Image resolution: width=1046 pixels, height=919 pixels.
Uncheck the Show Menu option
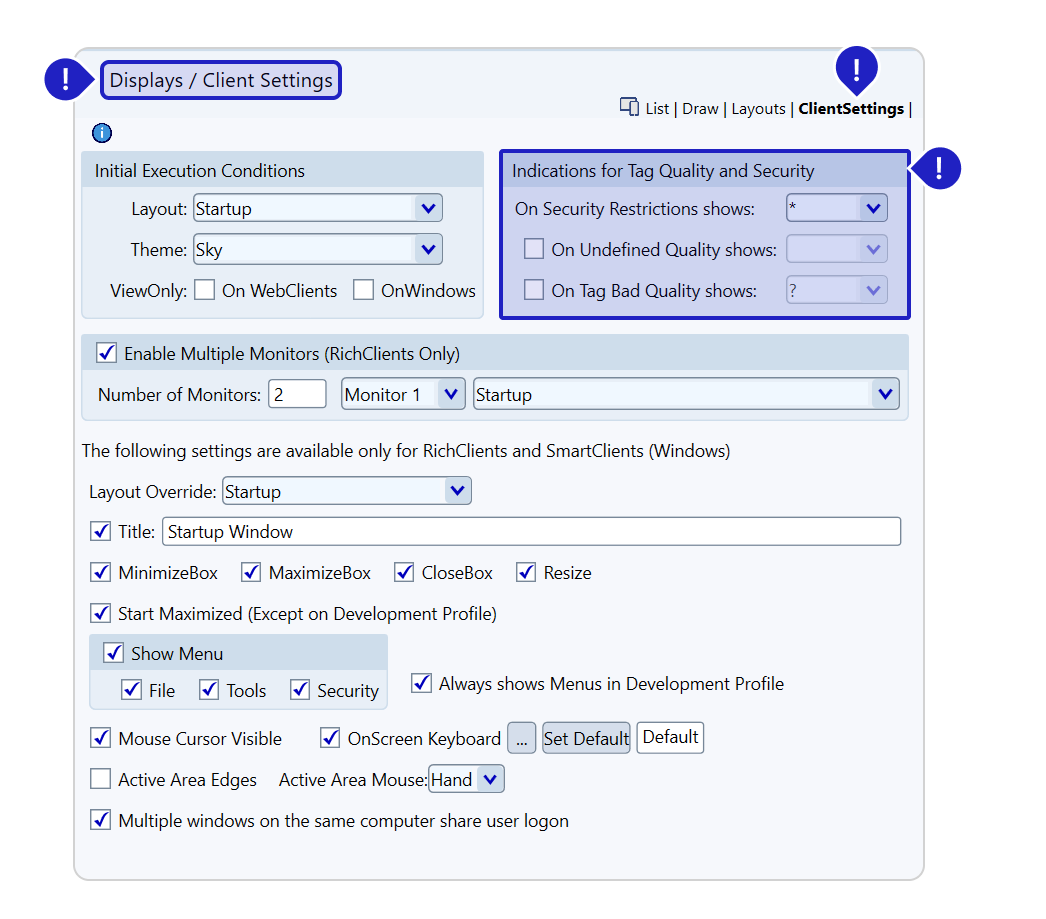(114, 653)
